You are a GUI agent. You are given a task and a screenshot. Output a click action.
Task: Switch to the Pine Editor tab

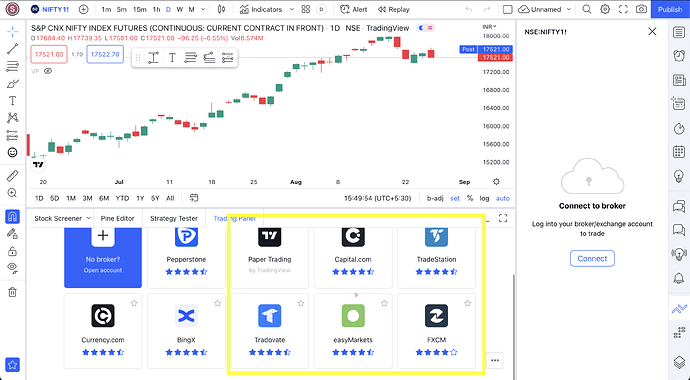point(117,218)
